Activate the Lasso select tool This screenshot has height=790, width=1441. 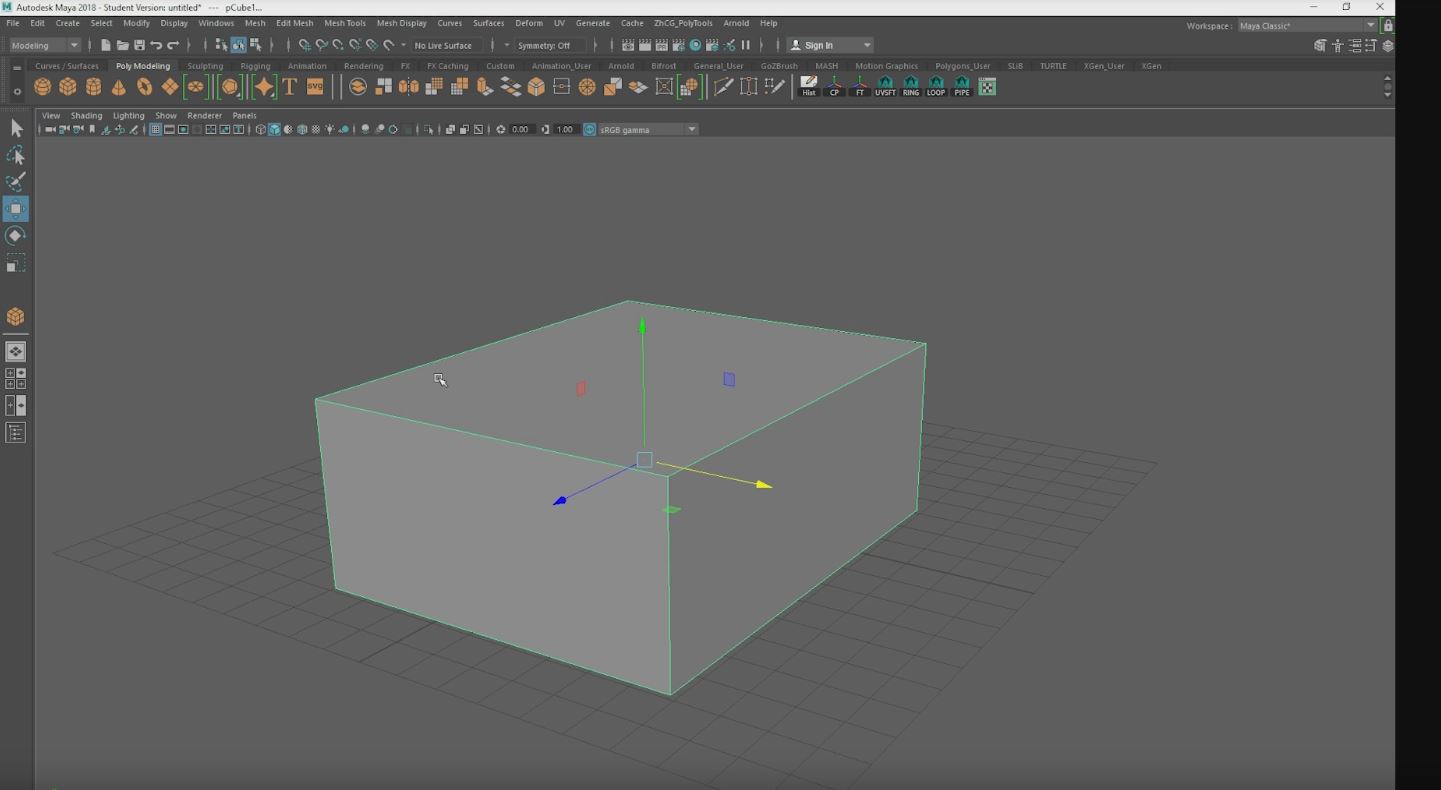(x=15, y=155)
